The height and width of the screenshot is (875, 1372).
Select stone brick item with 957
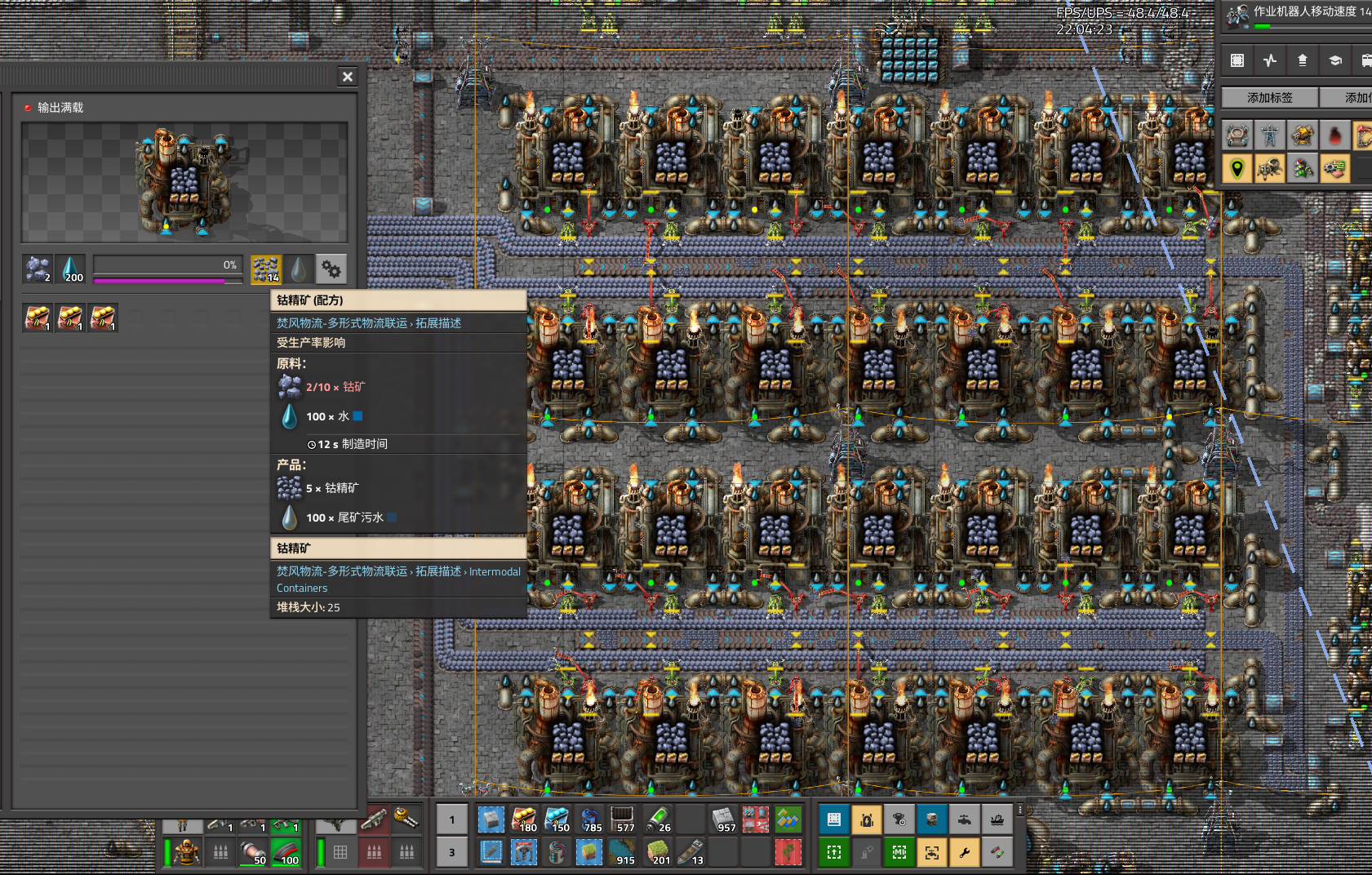click(x=723, y=819)
